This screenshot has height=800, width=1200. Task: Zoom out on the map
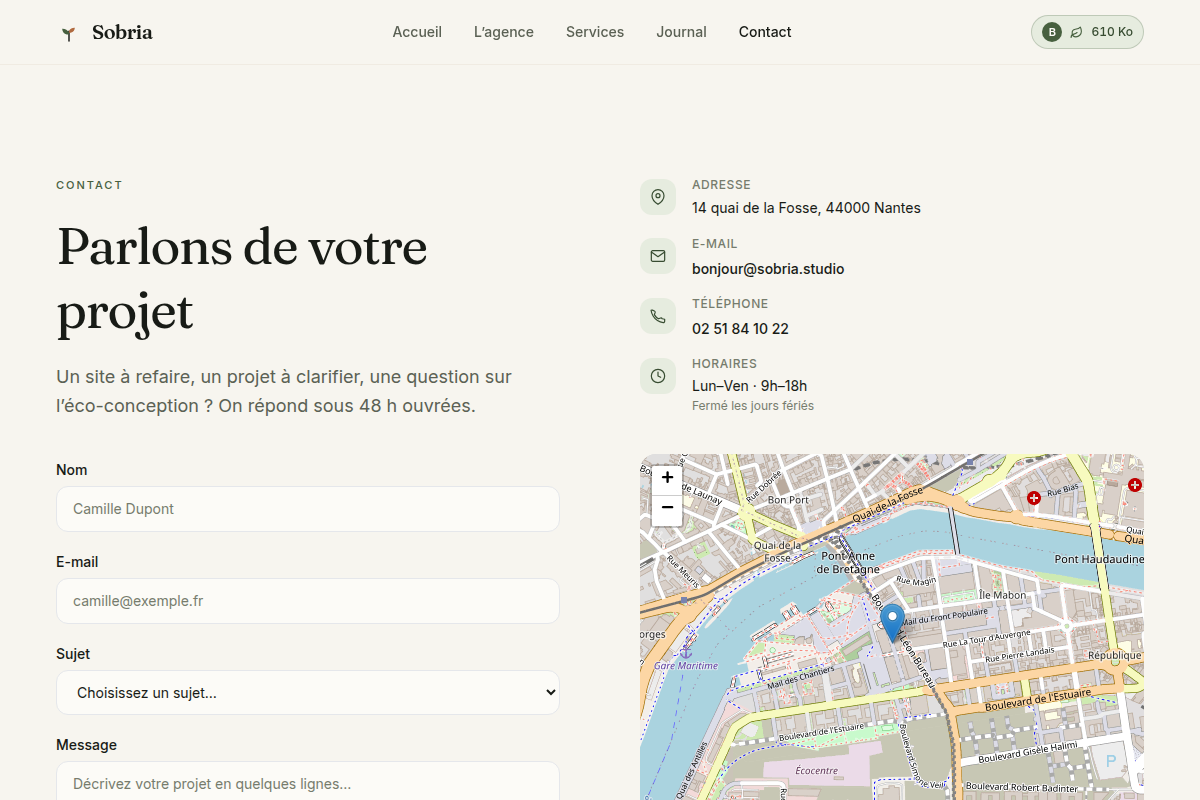click(667, 510)
